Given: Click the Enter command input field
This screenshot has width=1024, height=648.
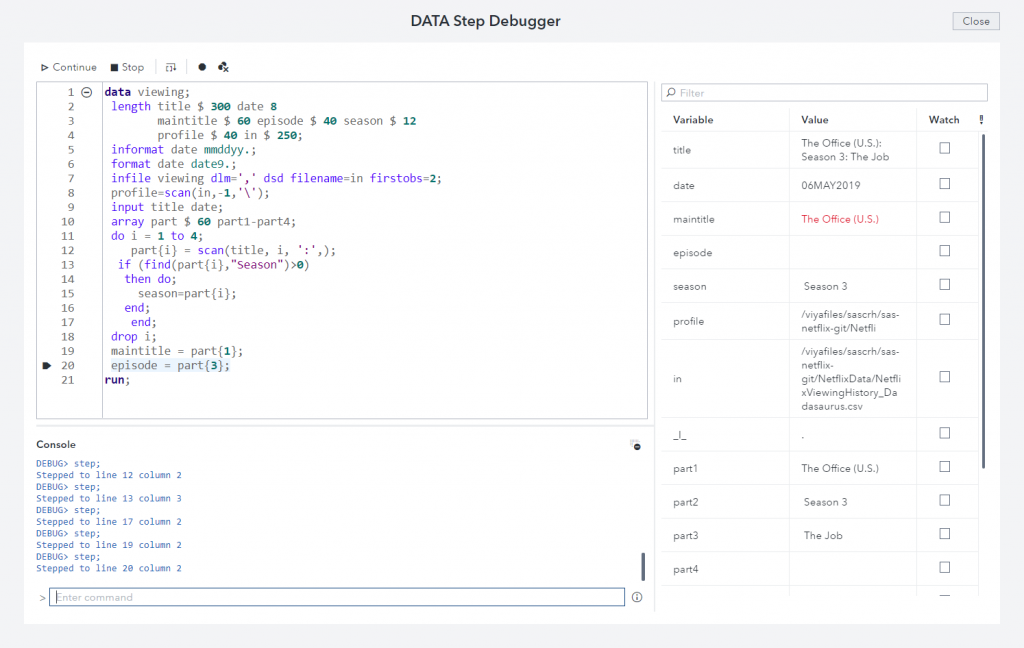Looking at the screenshot, I should (337, 597).
